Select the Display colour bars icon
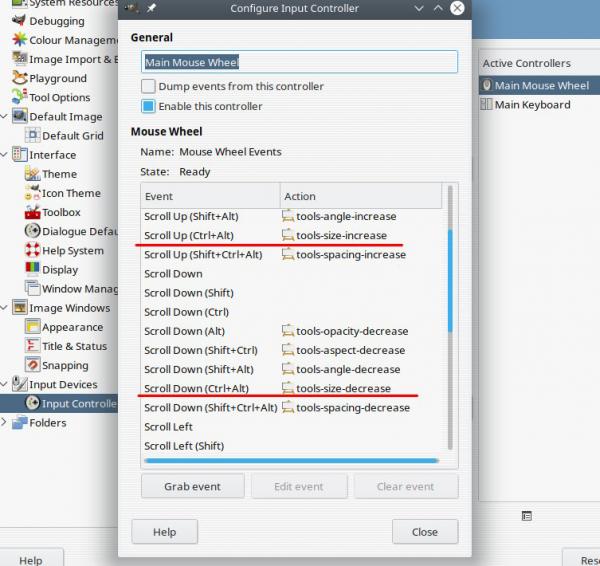Image resolution: width=600 pixels, height=566 pixels. coord(33,269)
